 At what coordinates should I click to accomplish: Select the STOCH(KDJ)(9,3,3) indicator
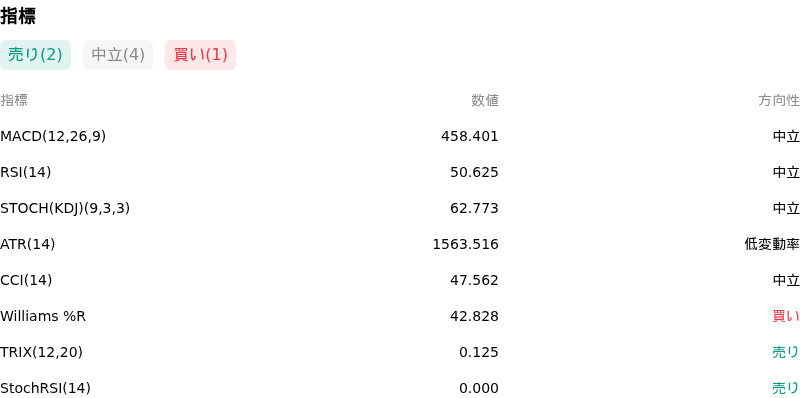[65, 208]
